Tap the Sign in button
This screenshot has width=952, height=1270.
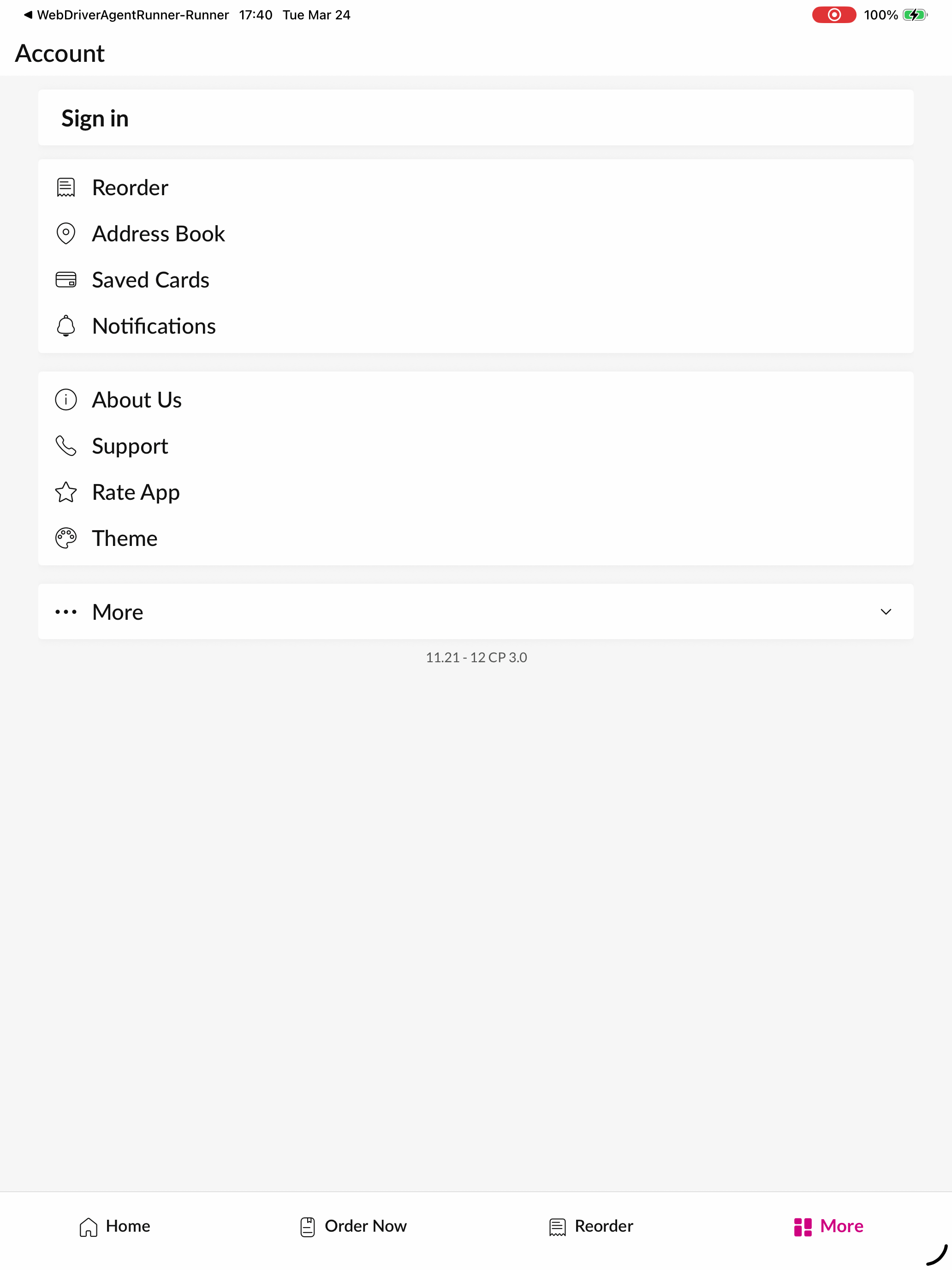[x=476, y=118]
